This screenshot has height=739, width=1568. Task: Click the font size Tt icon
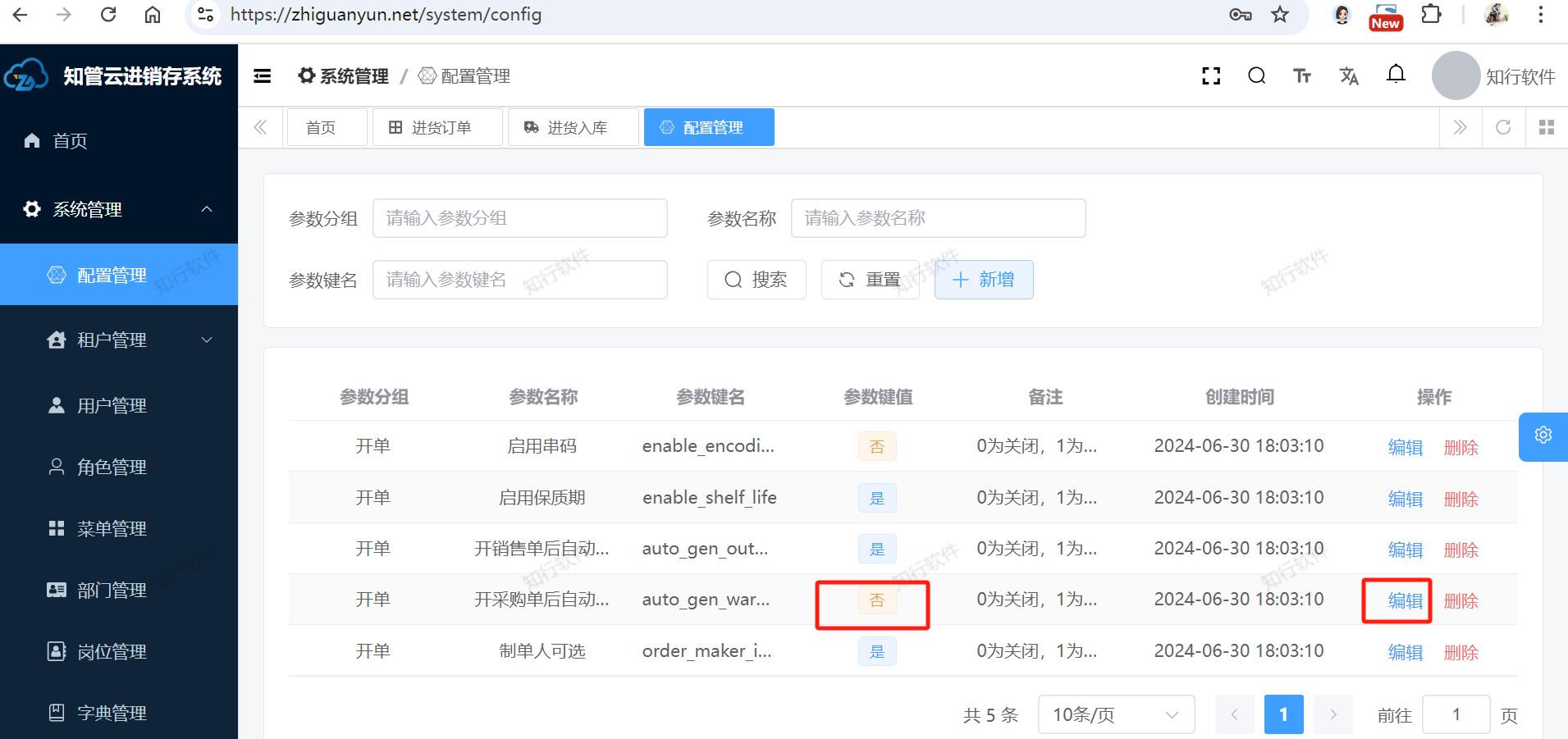[1302, 76]
